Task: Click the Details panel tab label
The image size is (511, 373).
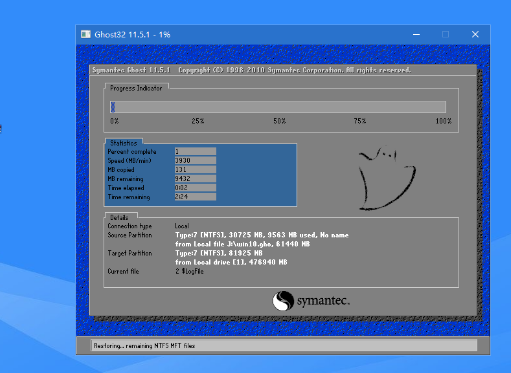Action: coord(119,218)
